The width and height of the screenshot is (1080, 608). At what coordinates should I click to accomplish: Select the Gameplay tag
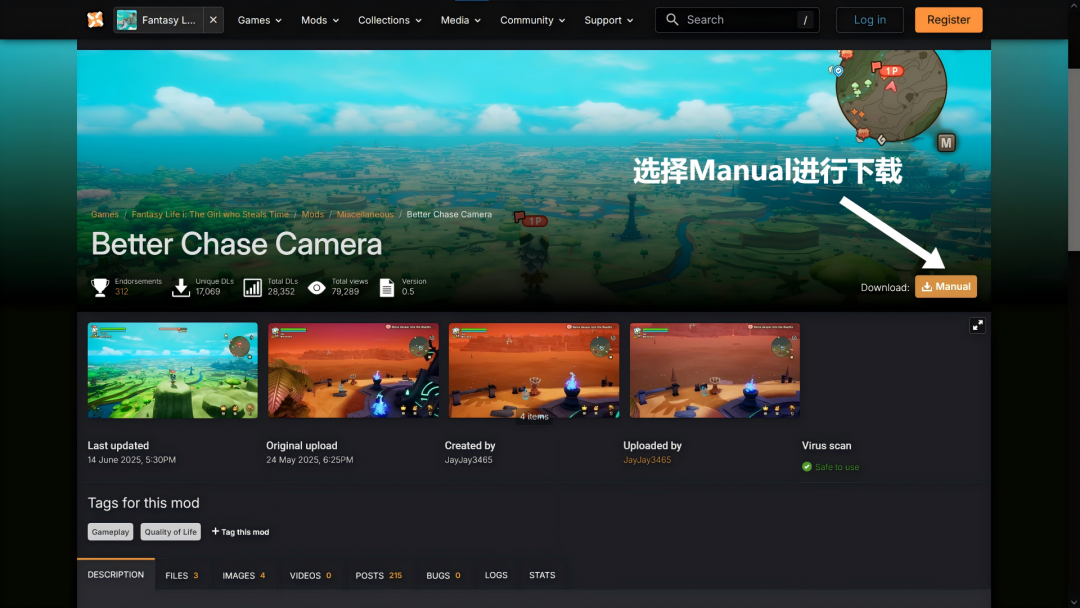[110, 532]
